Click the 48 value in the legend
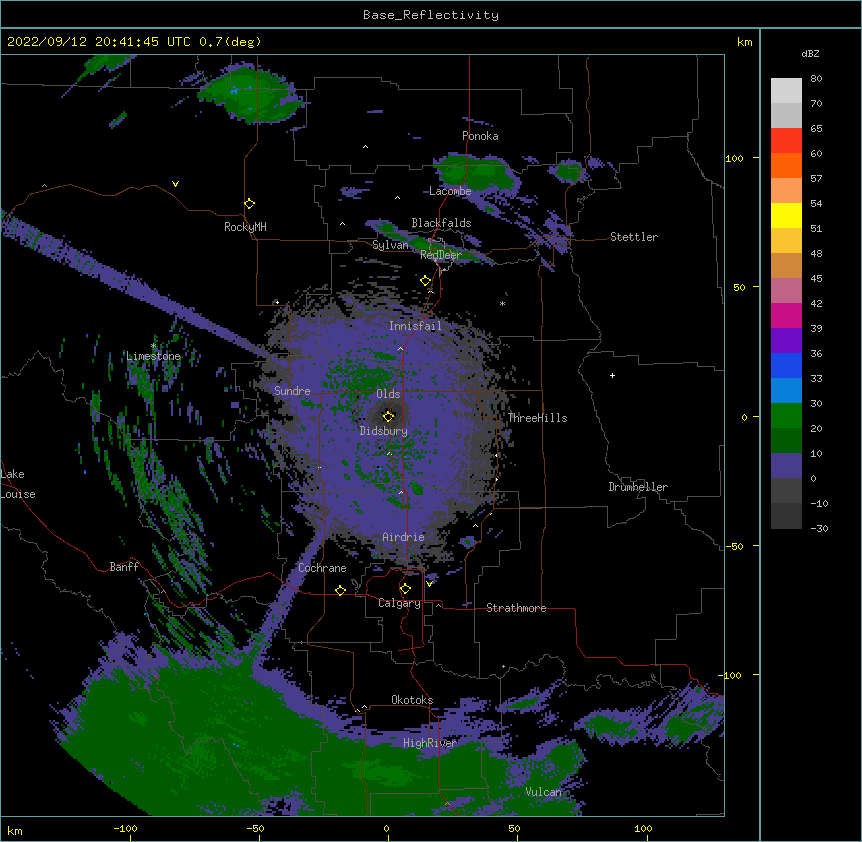Image resolution: width=862 pixels, height=842 pixels. 816,253
